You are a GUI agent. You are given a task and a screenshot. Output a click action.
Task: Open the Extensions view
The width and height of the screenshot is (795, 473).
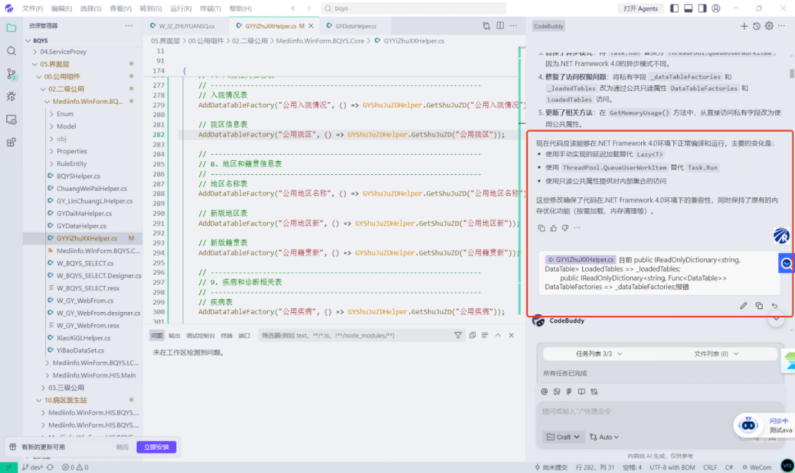coord(11,142)
